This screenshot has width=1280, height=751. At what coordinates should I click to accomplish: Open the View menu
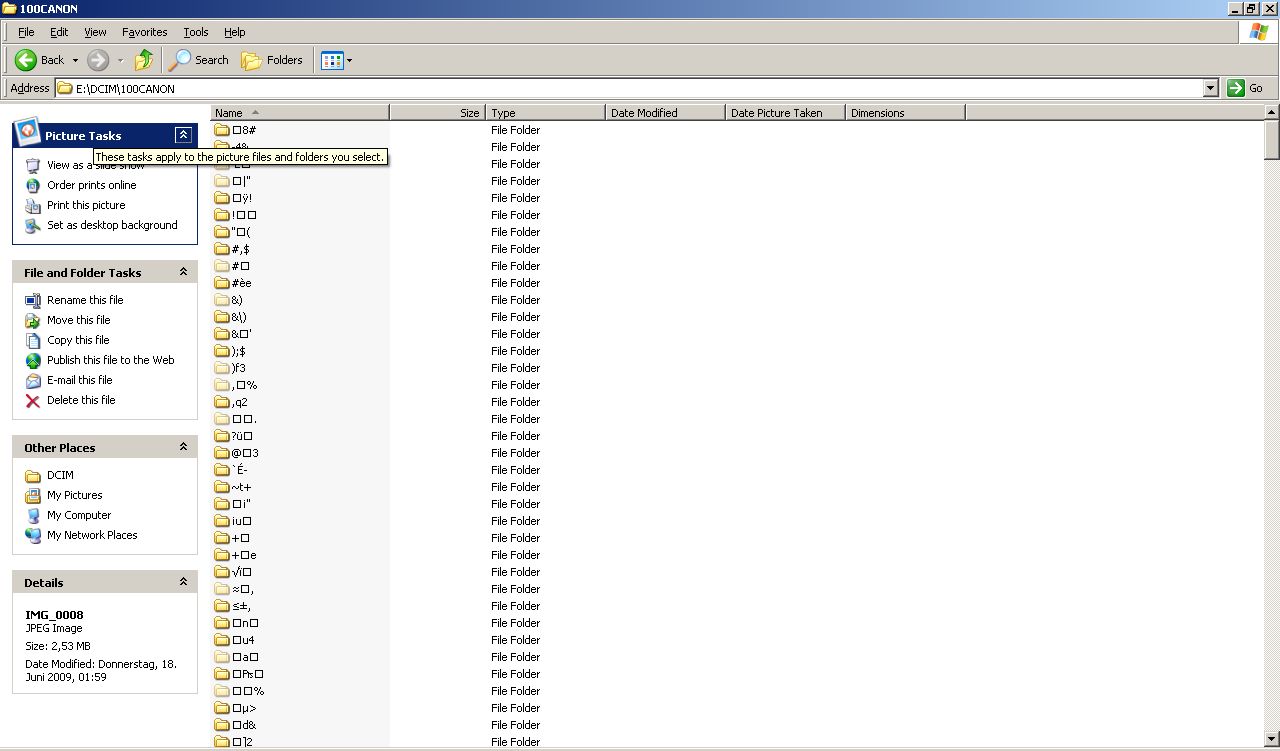click(95, 32)
